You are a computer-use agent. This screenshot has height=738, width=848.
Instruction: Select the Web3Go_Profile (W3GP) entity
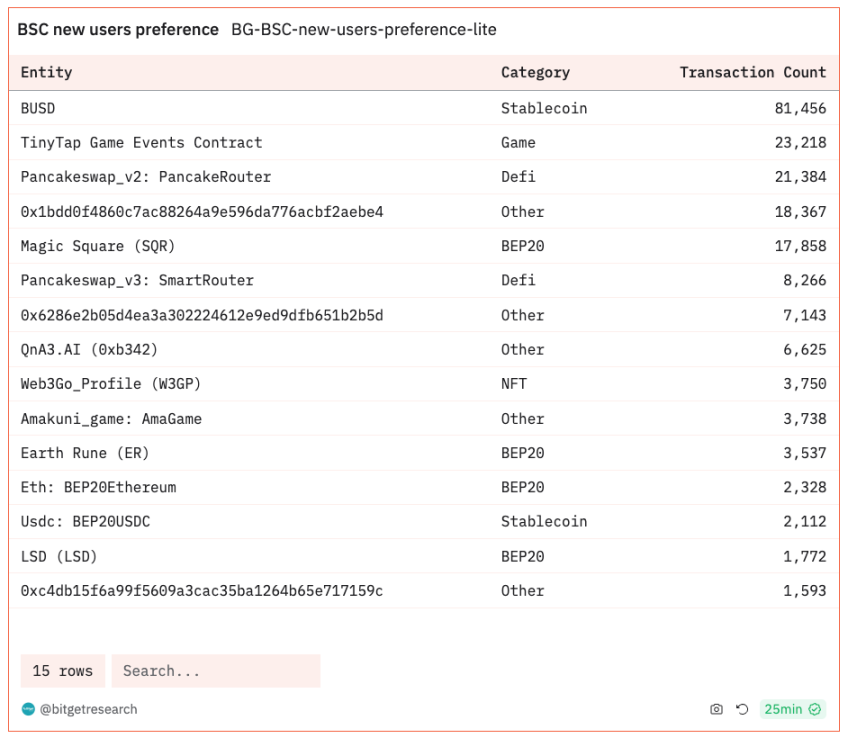[114, 384]
